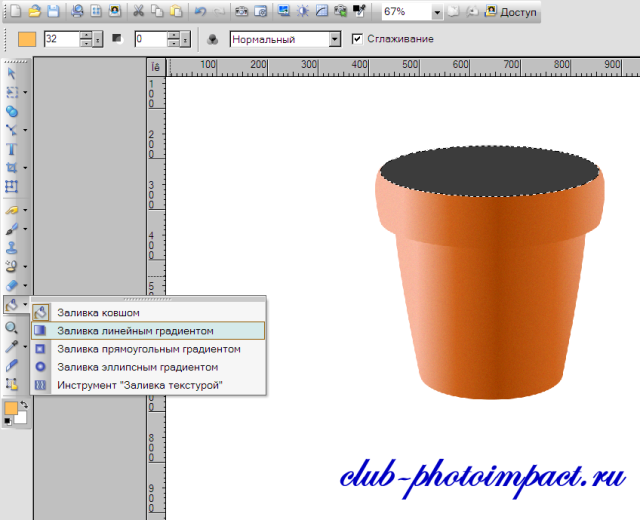Click the transparency gradient icon beside 0 field
This screenshot has width=640, height=520.
click(x=118, y=39)
